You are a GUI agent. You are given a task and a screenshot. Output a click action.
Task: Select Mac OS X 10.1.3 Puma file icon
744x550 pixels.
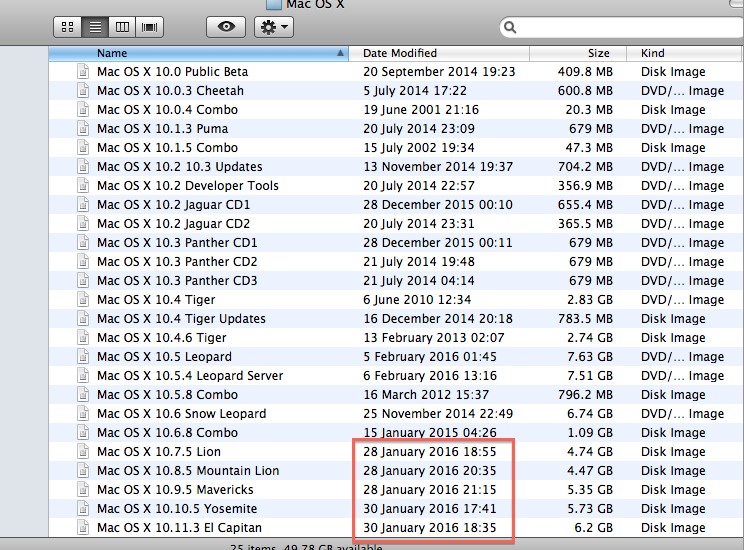click(83, 128)
